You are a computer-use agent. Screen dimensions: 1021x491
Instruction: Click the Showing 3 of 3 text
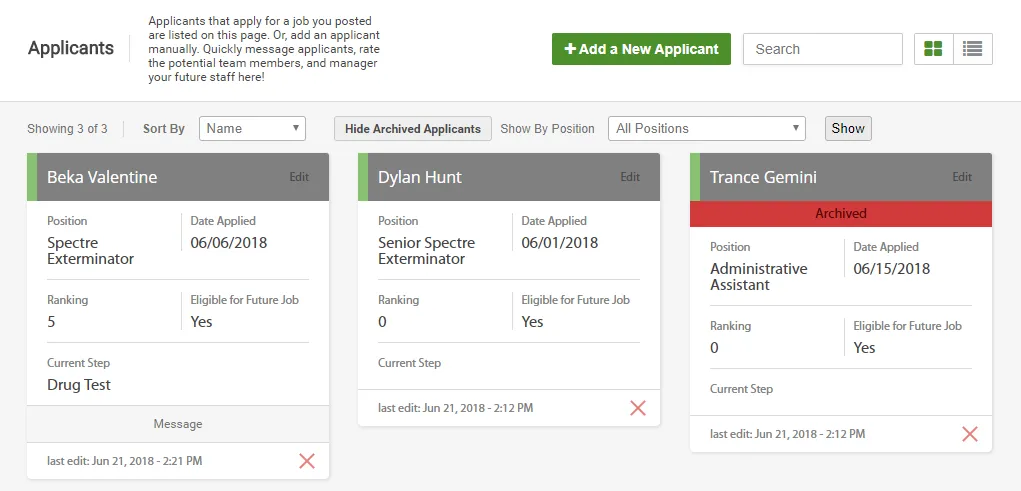coord(67,128)
